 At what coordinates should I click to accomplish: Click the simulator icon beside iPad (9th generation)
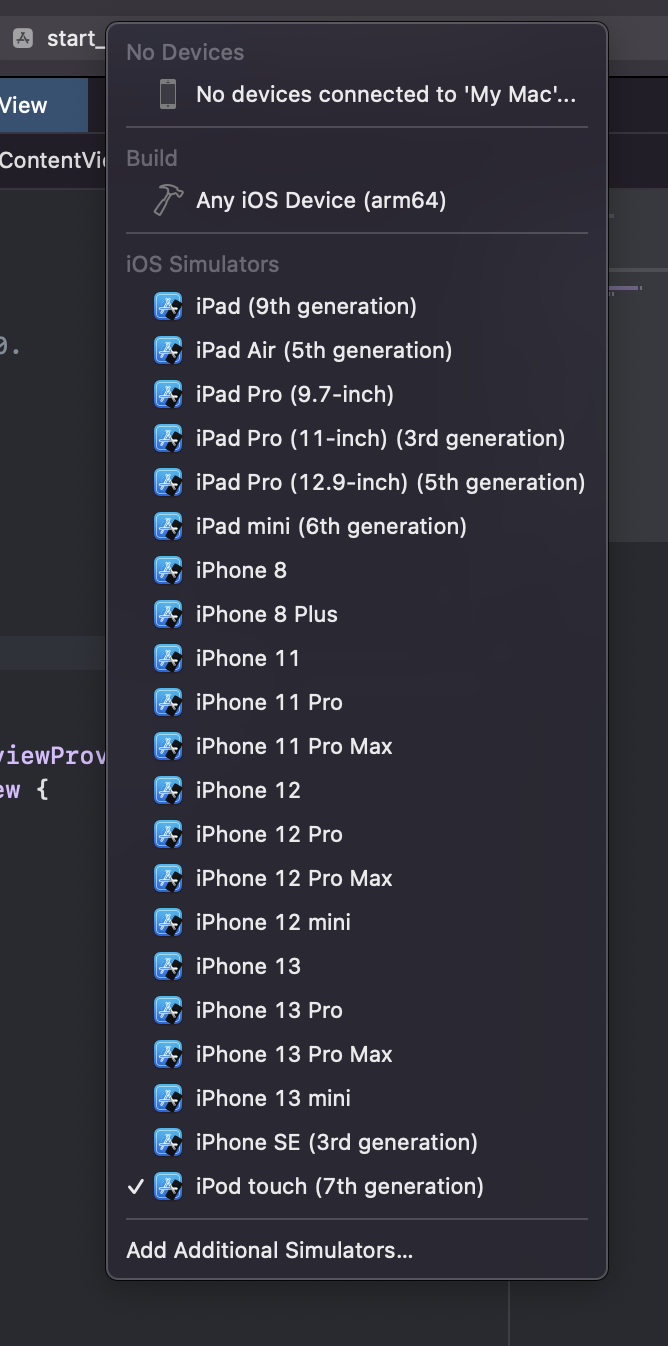(168, 306)
